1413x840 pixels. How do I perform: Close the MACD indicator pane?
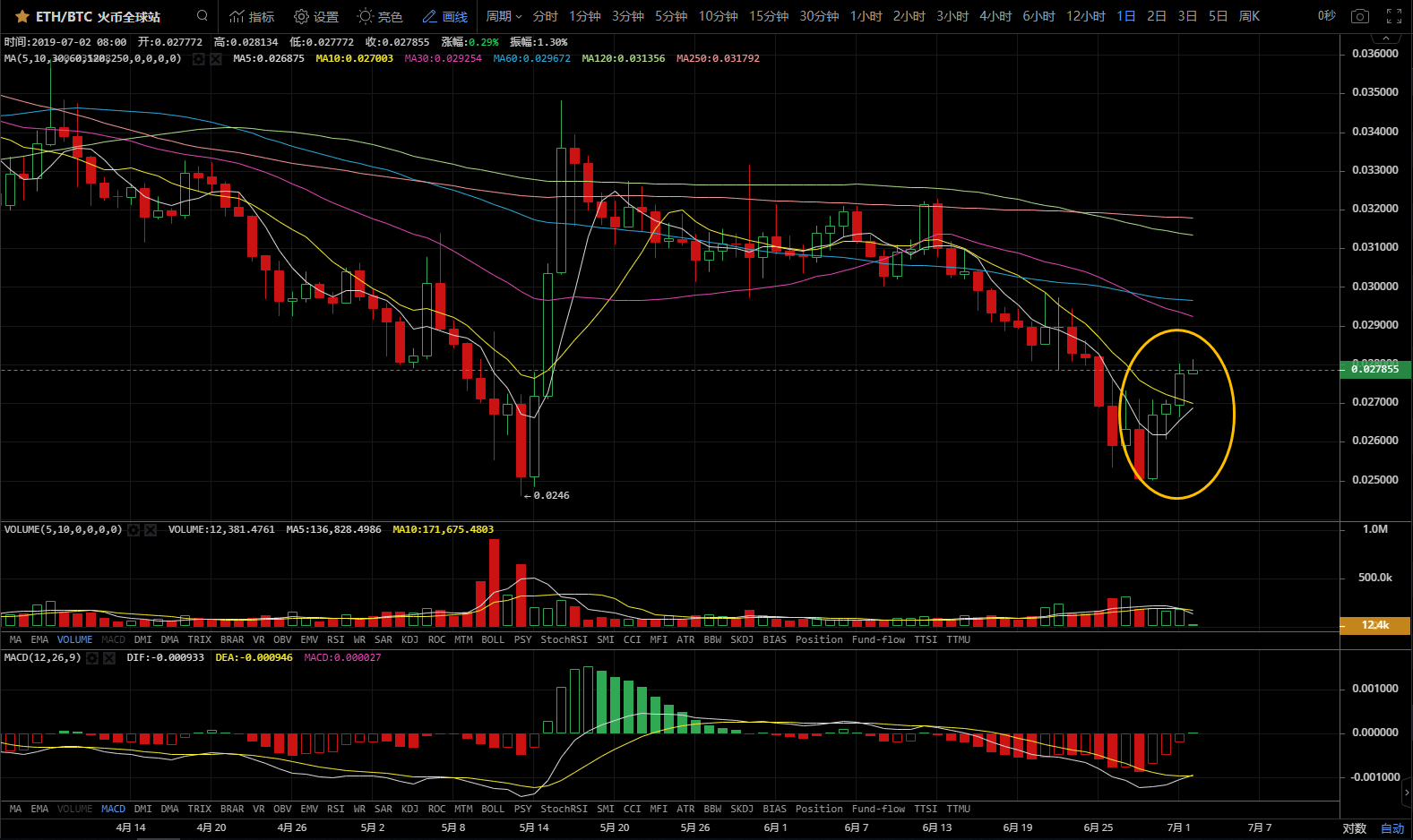[x=109, y=658]
